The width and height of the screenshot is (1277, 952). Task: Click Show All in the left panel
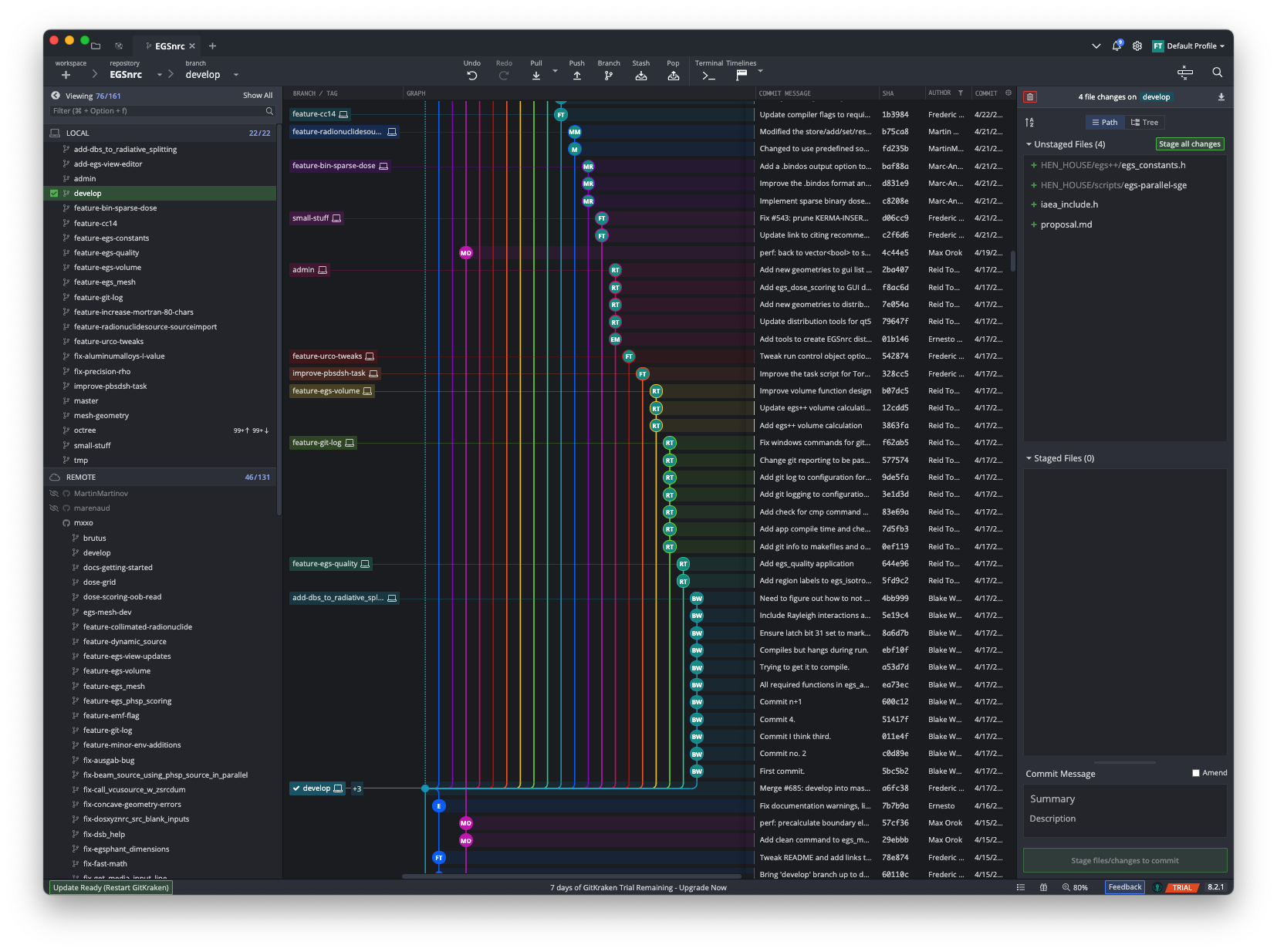(x=258, y=96)
